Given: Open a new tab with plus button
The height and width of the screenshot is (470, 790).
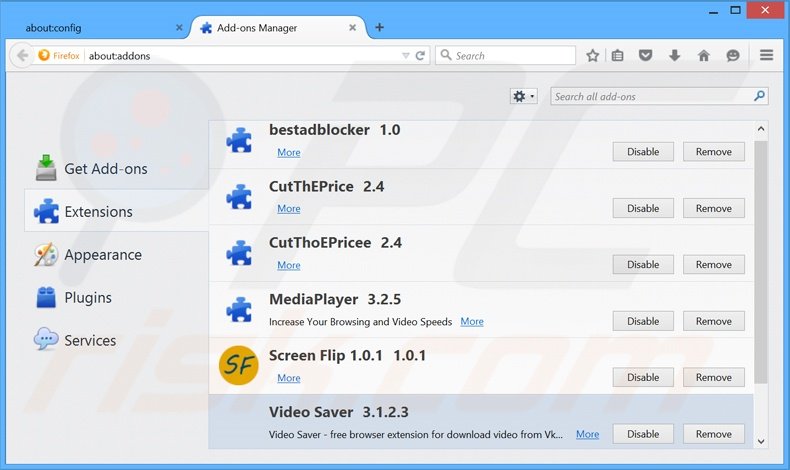Looking at the screenshot, I should pyautogui.click(x=379, y=27).
